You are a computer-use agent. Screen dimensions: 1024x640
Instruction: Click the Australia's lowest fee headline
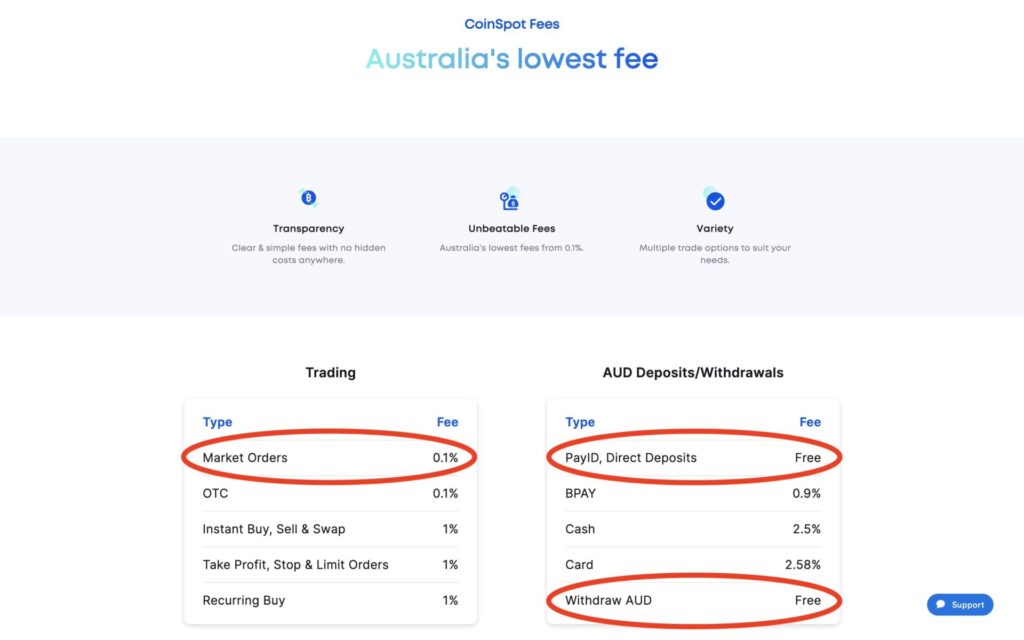coord(512,59)
